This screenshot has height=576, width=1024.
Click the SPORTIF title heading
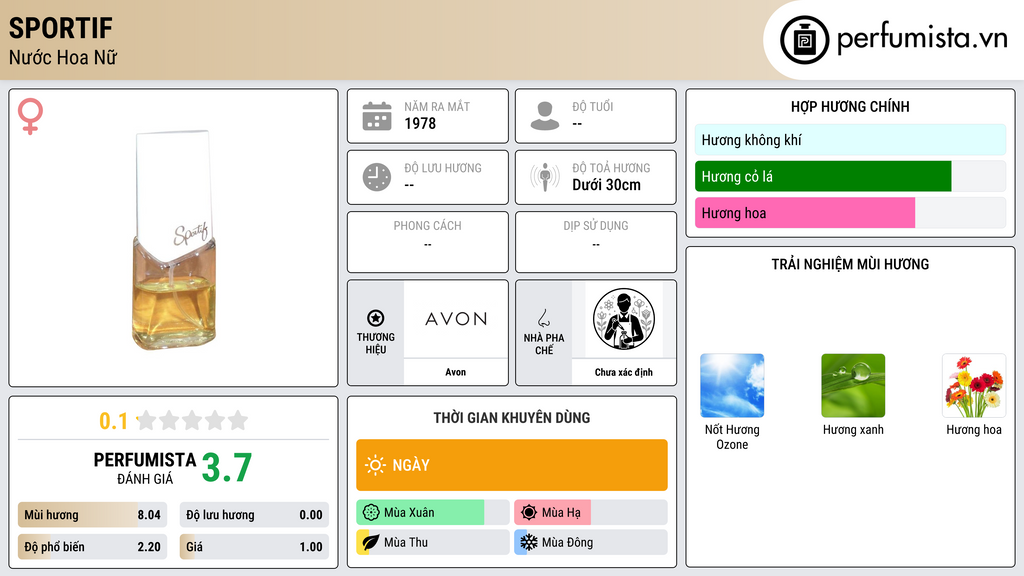[x=61, y=28]
